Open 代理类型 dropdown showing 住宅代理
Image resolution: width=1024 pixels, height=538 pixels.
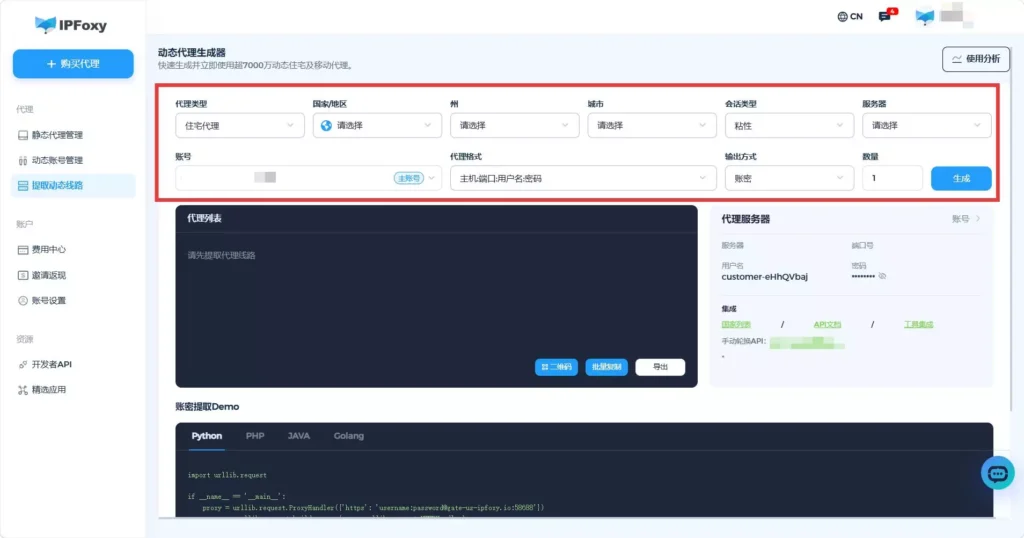240,125
